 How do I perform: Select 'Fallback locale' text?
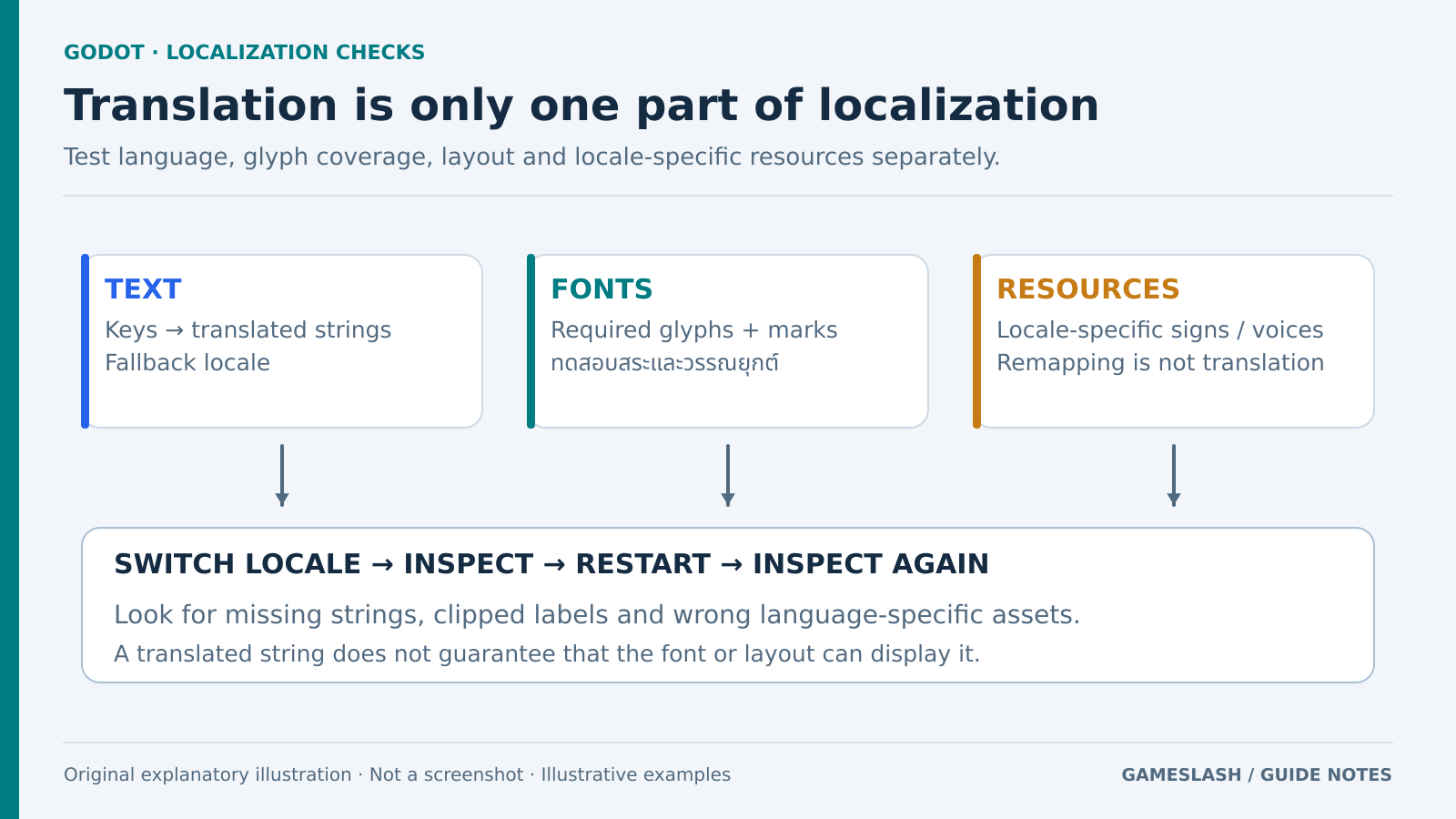(187, 363)
